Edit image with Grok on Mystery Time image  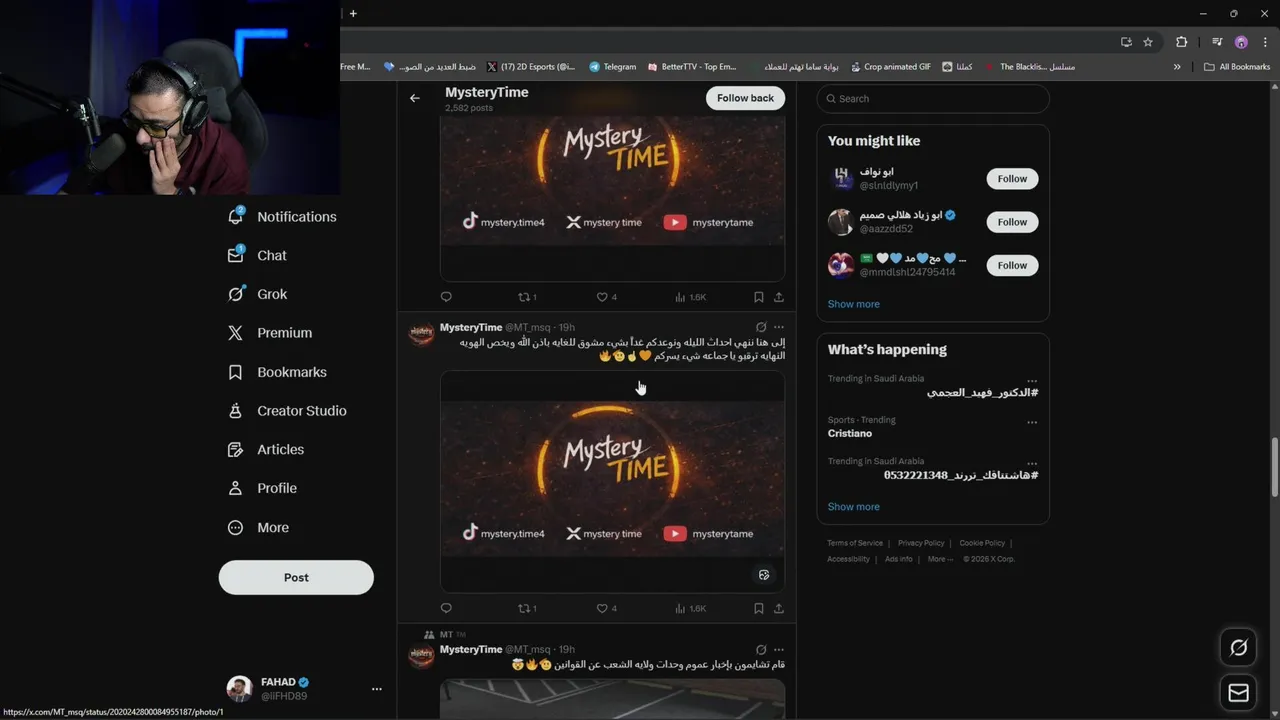click(x=764, y=575)
